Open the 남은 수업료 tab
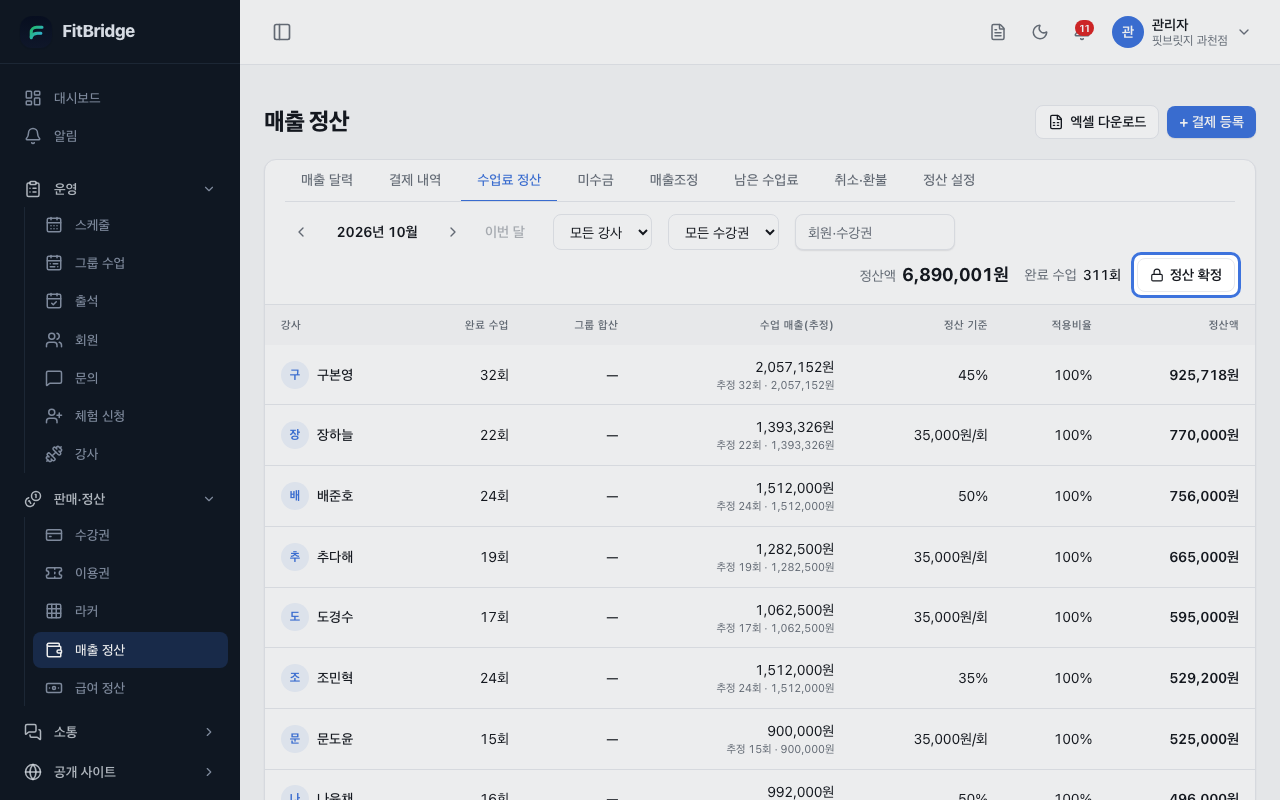Viewport: 1280px width, 800px height. tap(766, 180)
